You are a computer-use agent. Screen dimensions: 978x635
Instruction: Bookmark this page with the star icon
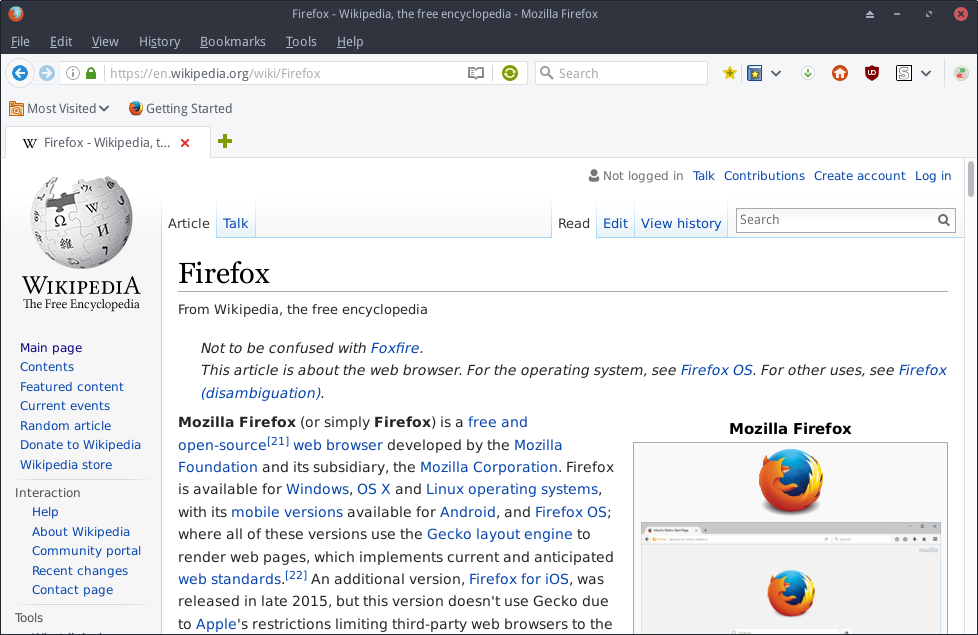click(729, 73)
